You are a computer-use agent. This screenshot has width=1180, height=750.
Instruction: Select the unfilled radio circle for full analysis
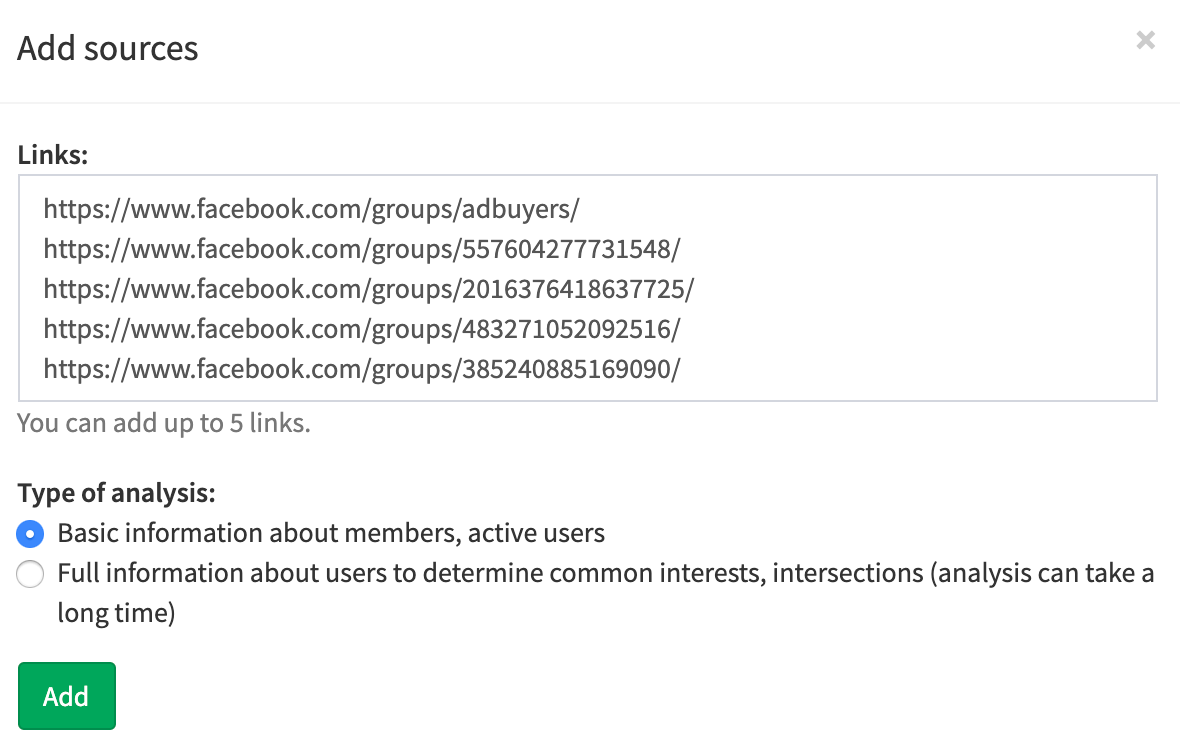pyautogui.click(x=30, y=574)
